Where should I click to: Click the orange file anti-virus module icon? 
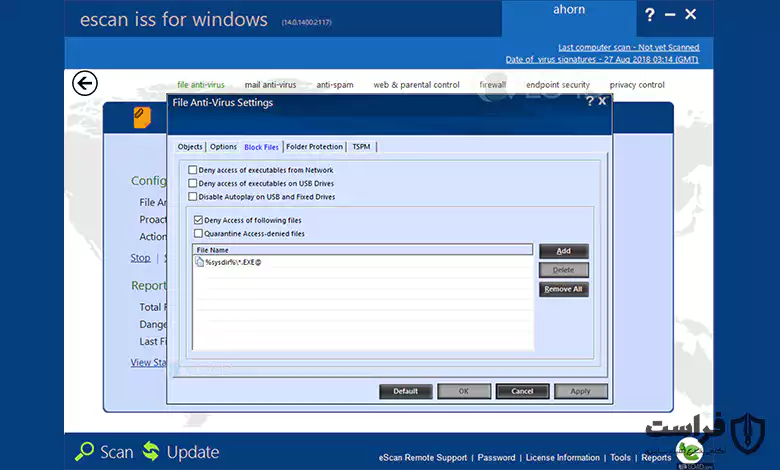coord(142,117)
